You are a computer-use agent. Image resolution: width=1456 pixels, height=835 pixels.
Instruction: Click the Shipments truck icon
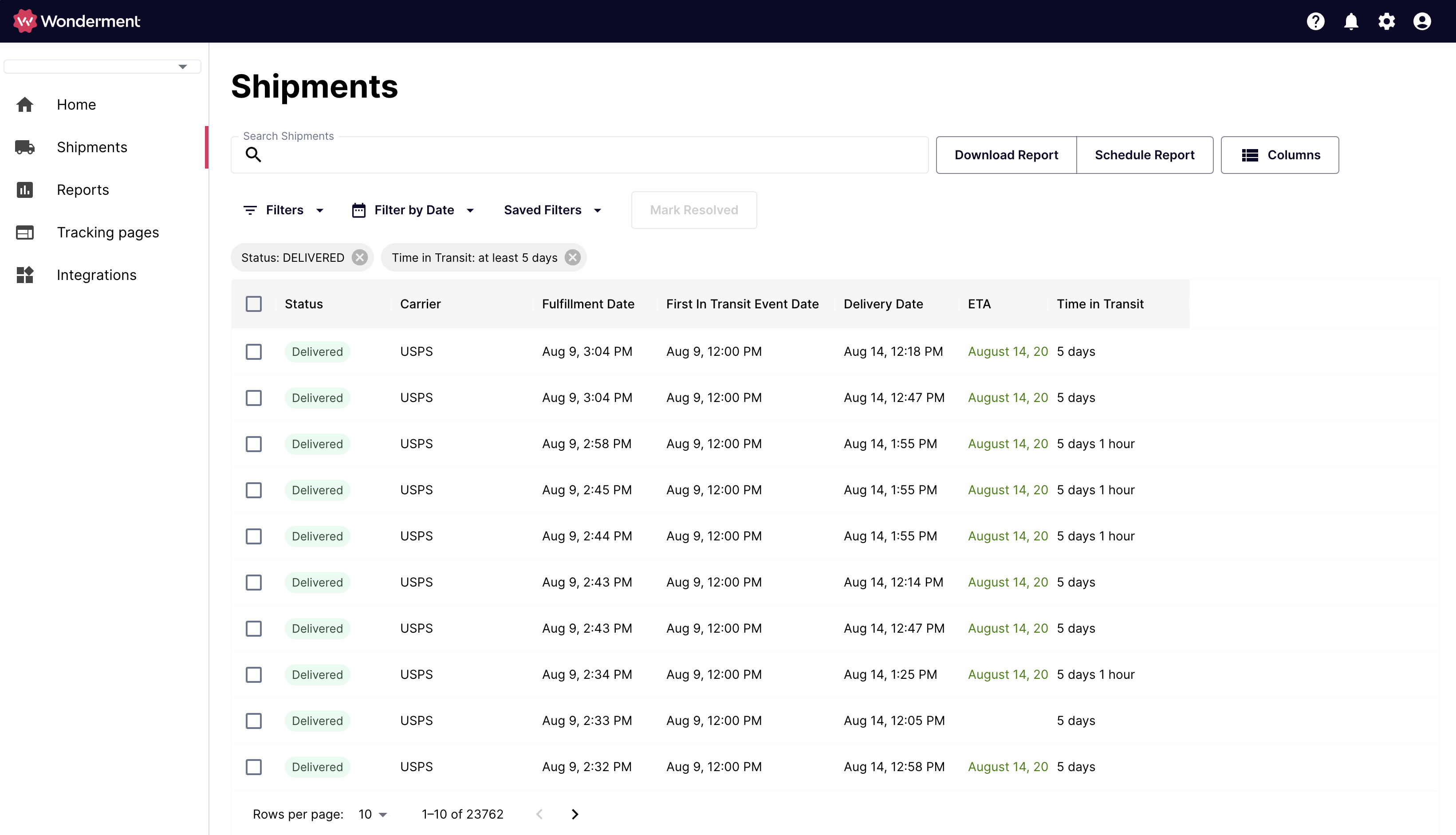24,147
